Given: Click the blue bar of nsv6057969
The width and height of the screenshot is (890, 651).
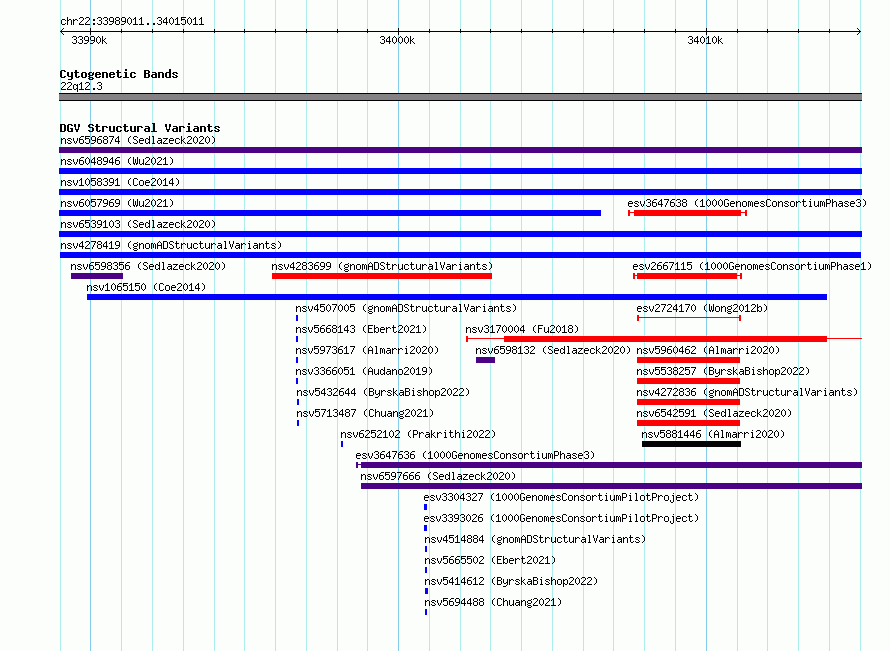Looking at the screenshot, I should tap(330, 213).
